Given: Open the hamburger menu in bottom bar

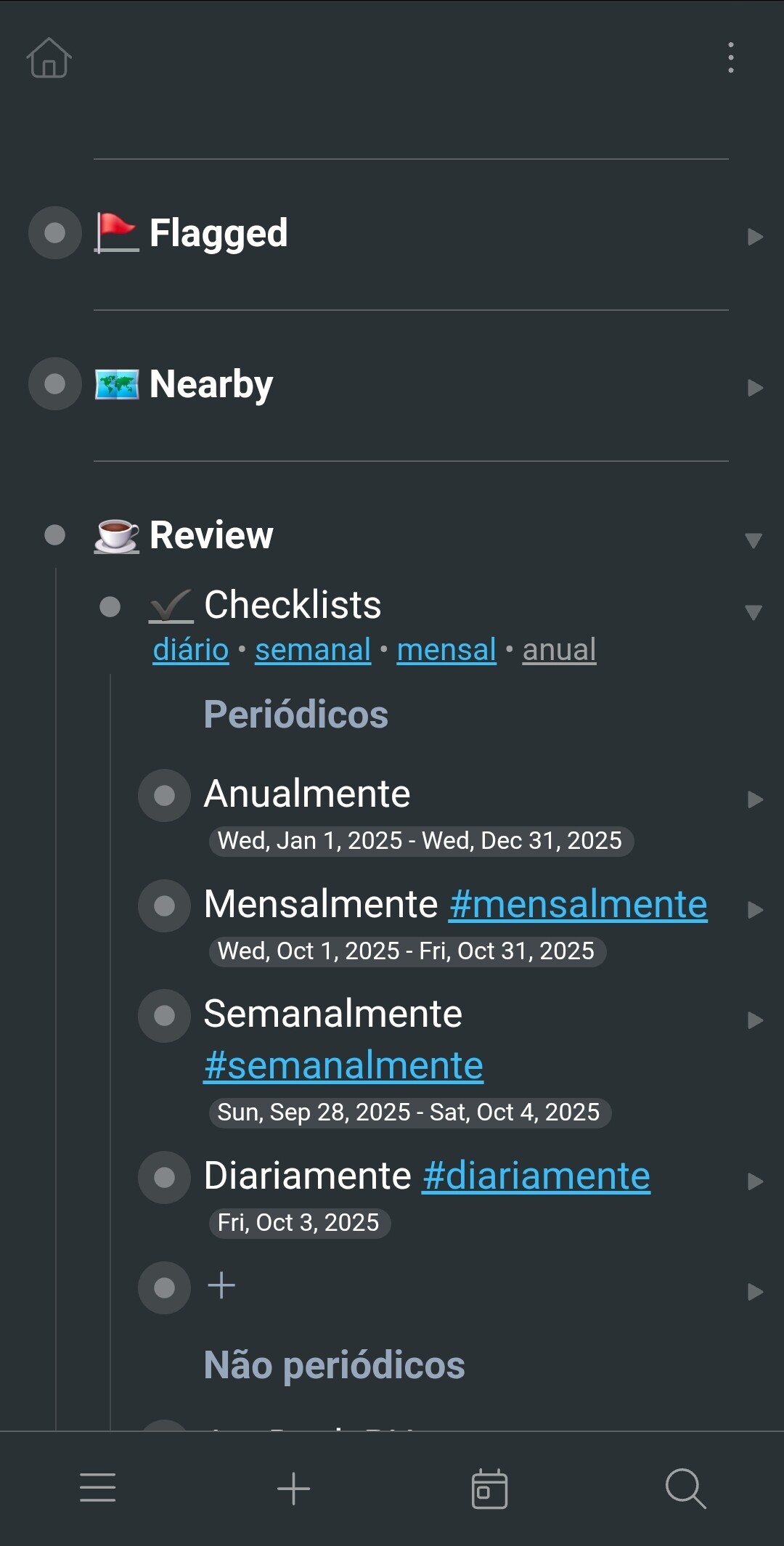Looking at the screenshot, I should pos(98,1487).
